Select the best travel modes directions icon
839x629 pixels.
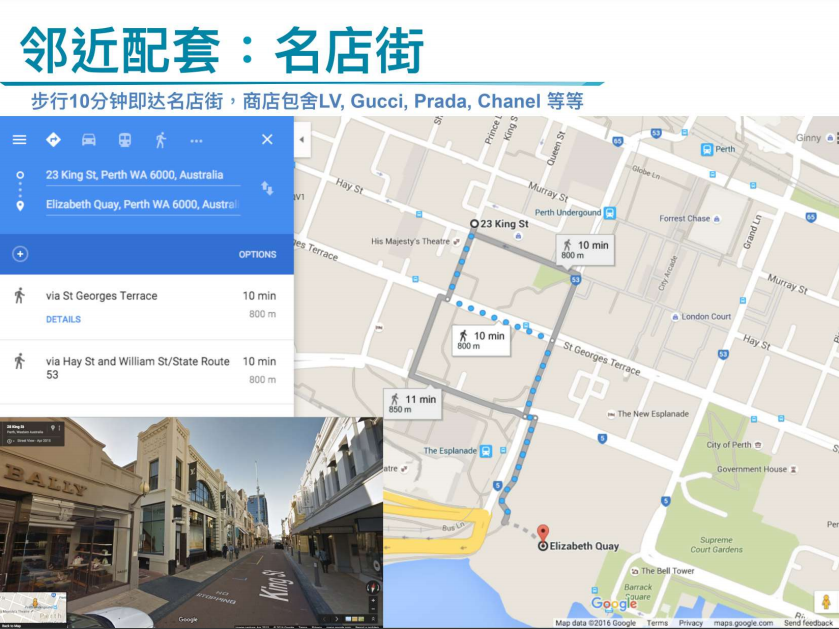pos(54,140)
